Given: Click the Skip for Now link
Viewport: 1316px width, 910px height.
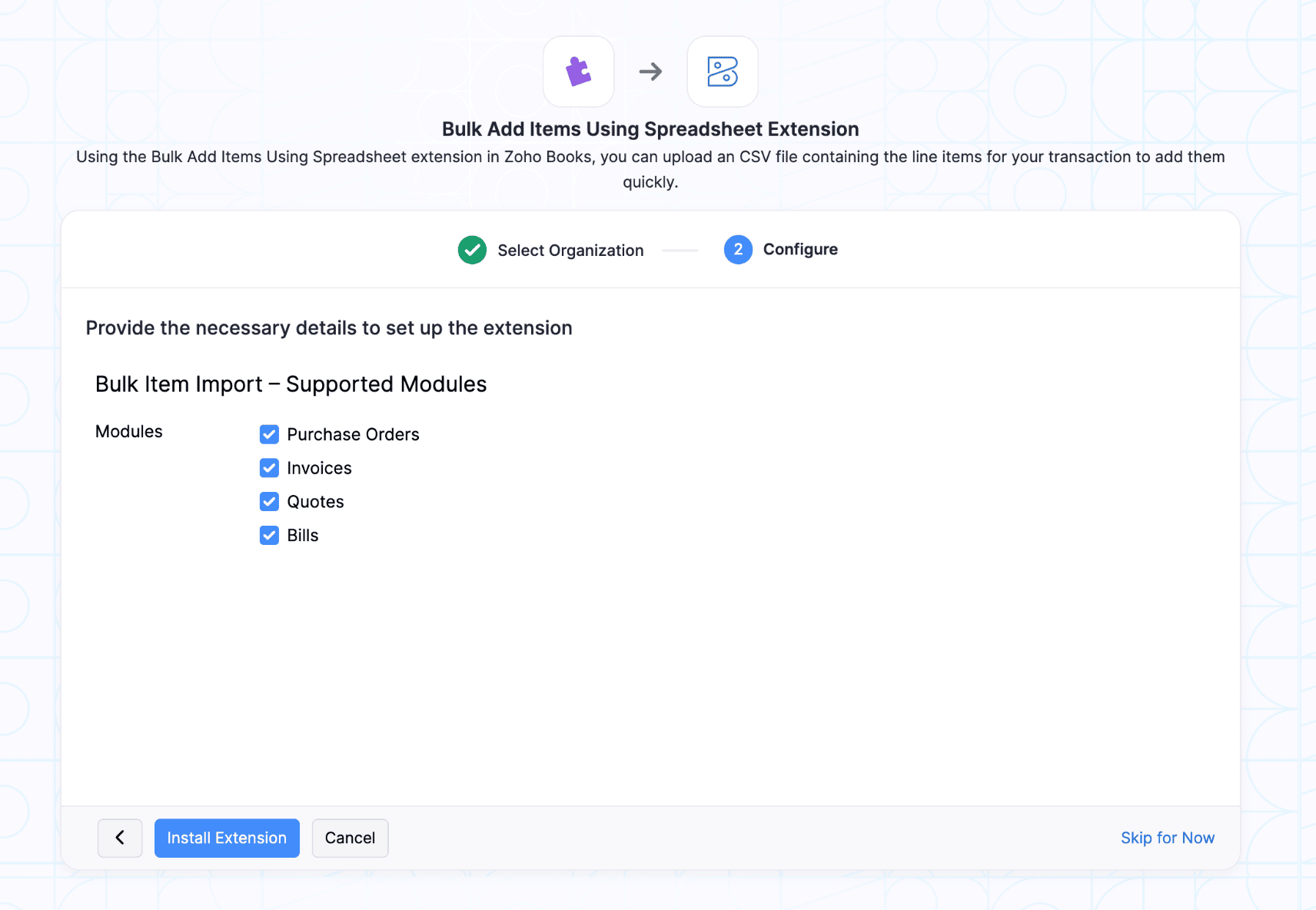Looking at the screenshot, I should [1167, 838].
